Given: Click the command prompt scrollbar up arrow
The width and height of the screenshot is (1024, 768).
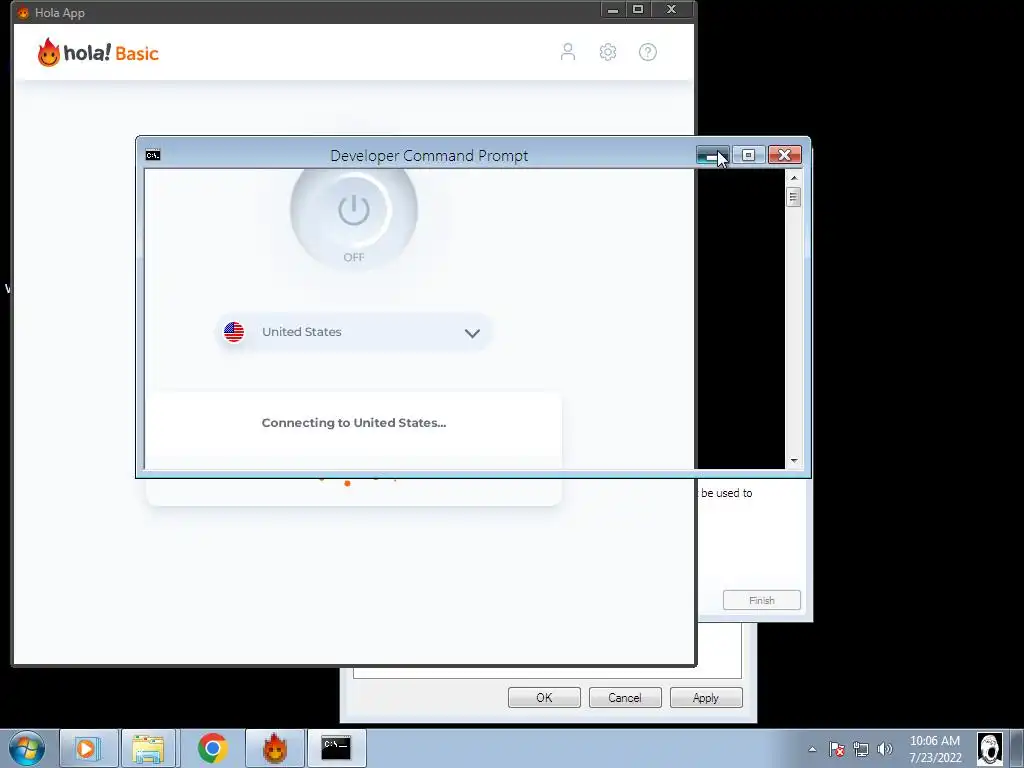Looking at the screenshot, I should pyautogui.click(x=794, y=178).
